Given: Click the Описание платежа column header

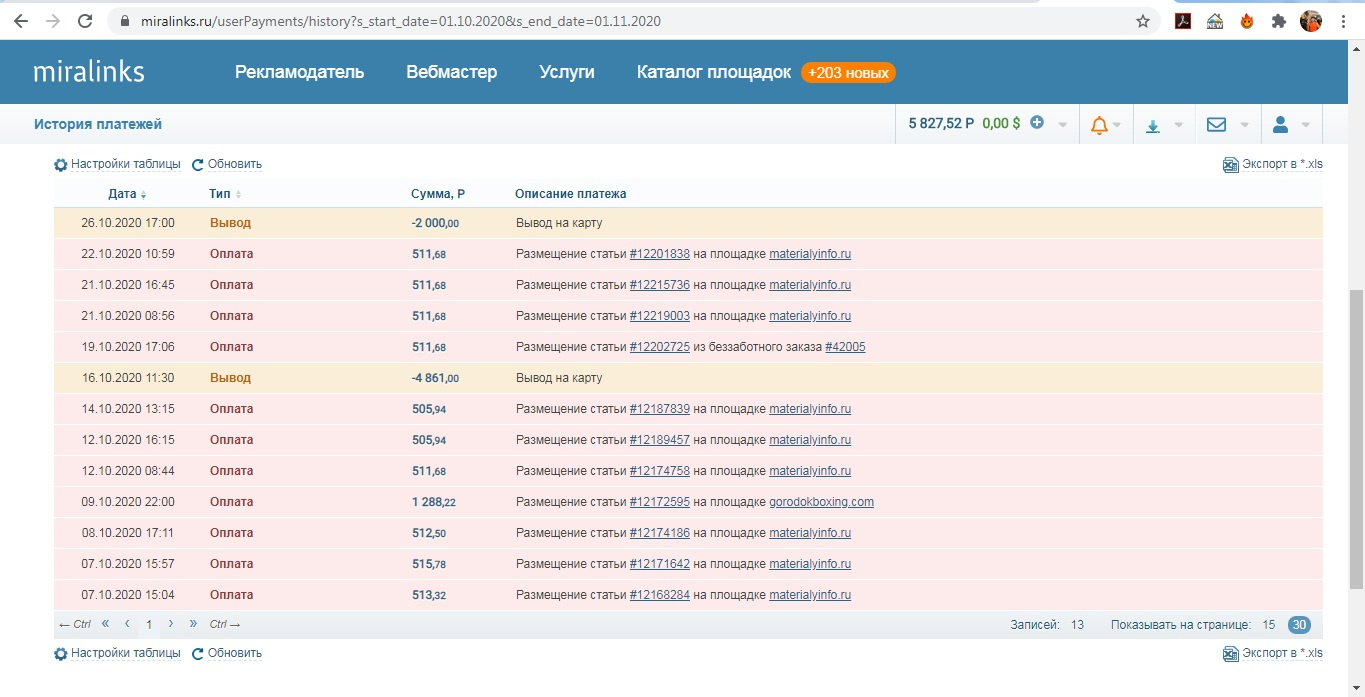Looking at the screenshot, I should point(571,194).
